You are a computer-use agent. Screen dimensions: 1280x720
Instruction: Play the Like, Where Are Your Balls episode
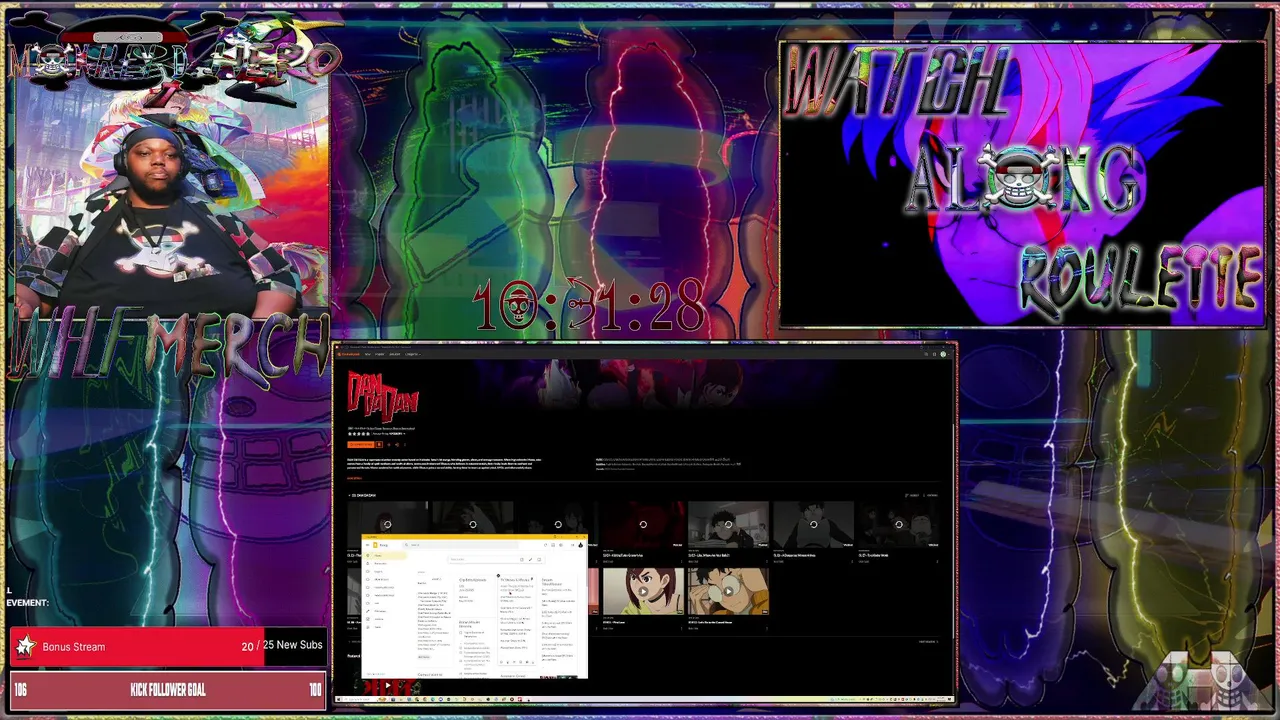coord(728,524)
